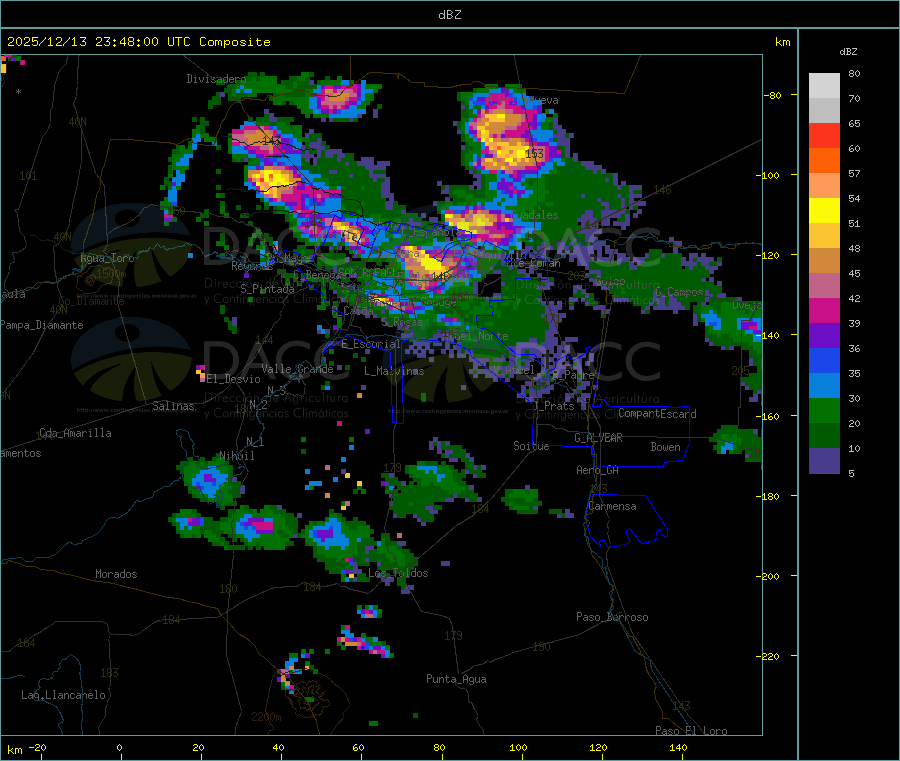
Task: Select the bright green 20–30 dBZ swatch
Action: pyautogui.click(x=824, y=410)
